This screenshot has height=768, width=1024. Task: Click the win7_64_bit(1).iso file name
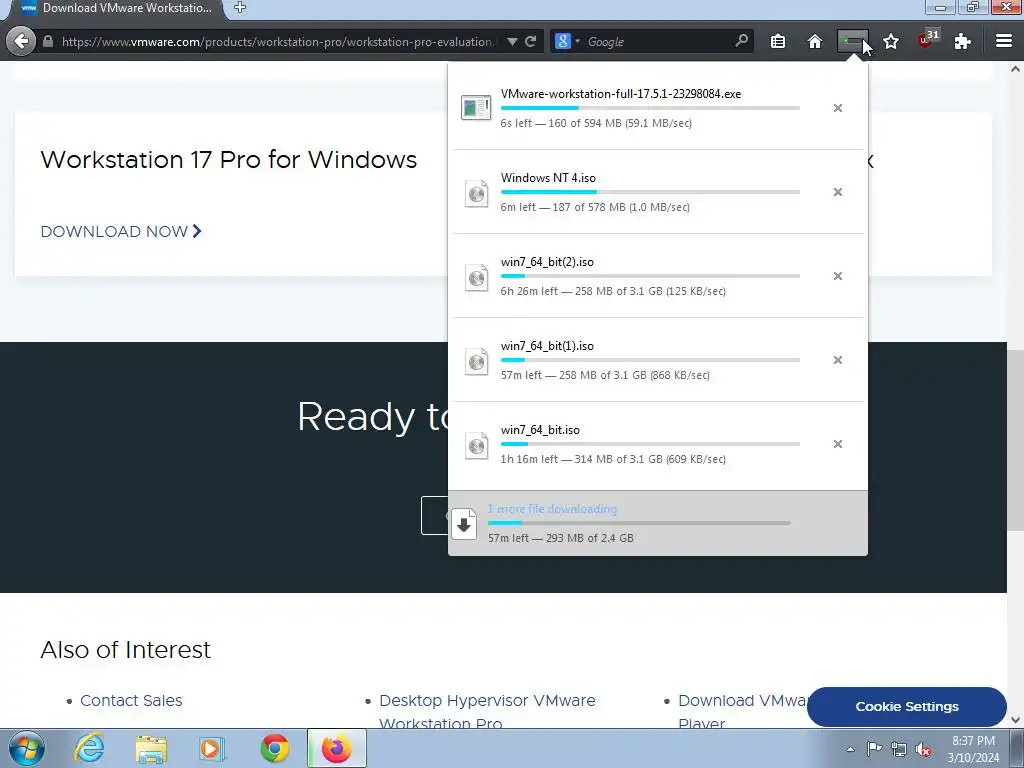(547, 346)
